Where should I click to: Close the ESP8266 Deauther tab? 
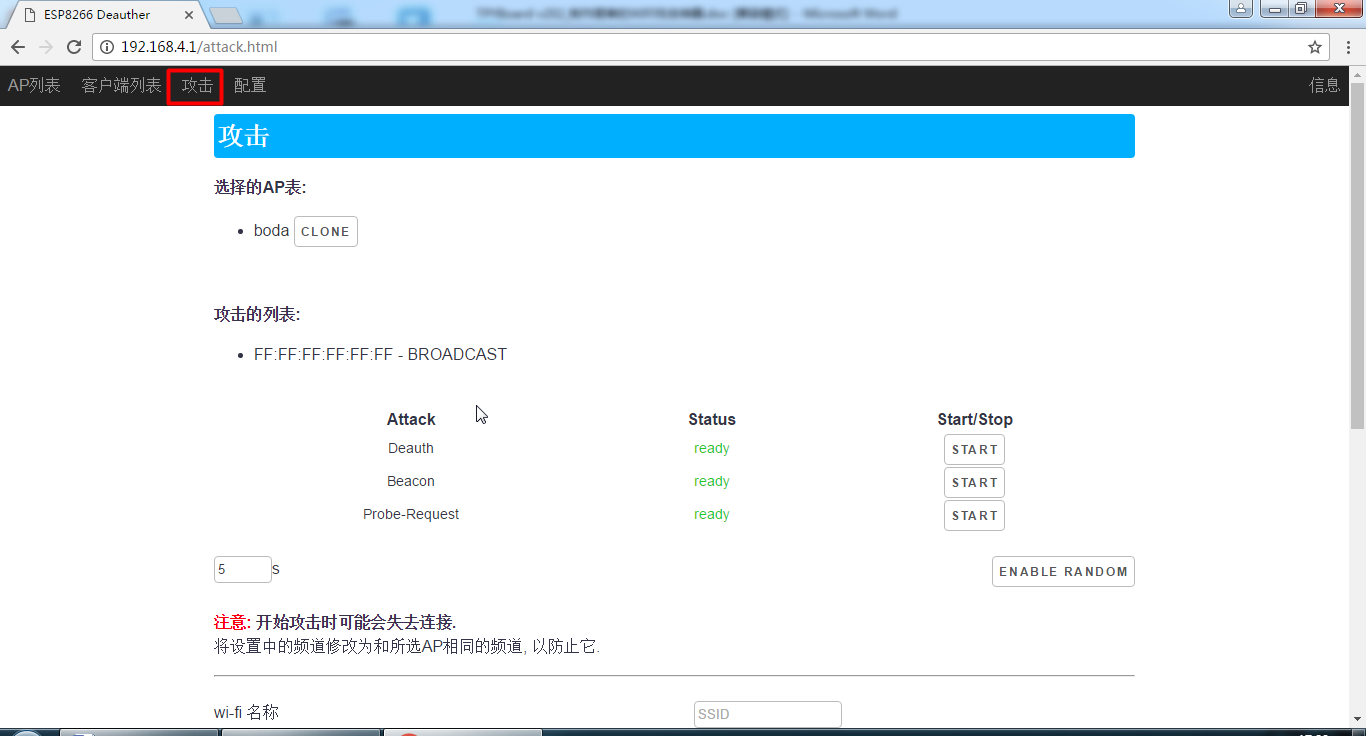(x=189, y=15)
